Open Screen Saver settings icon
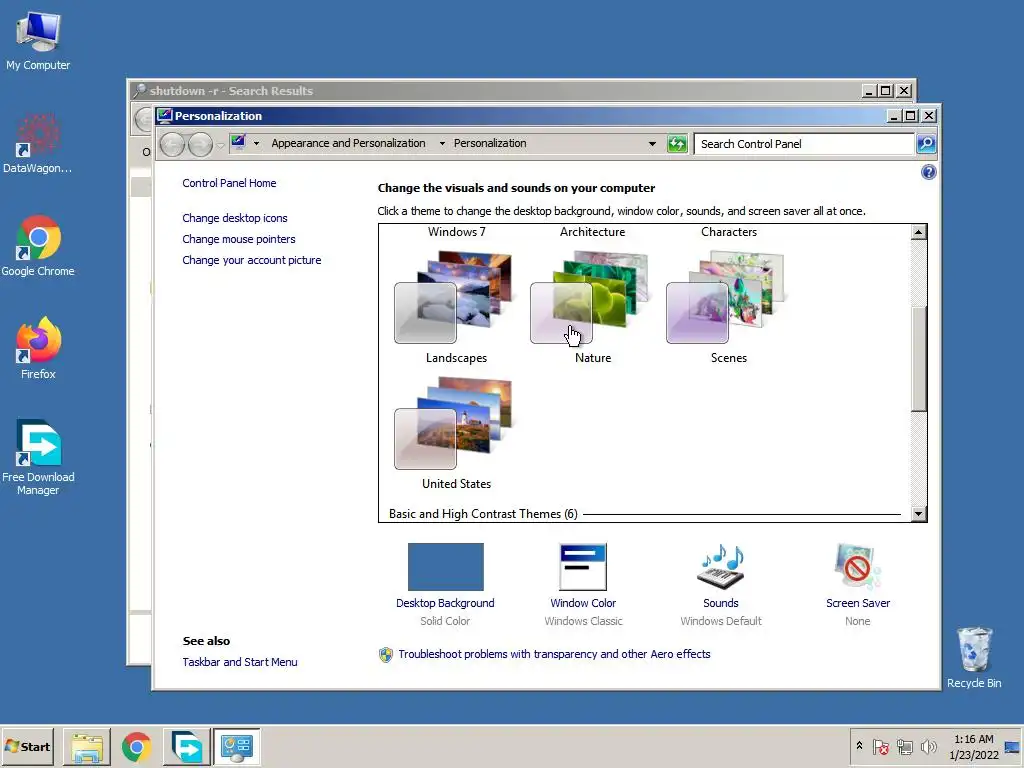 (x=857, y=567)
